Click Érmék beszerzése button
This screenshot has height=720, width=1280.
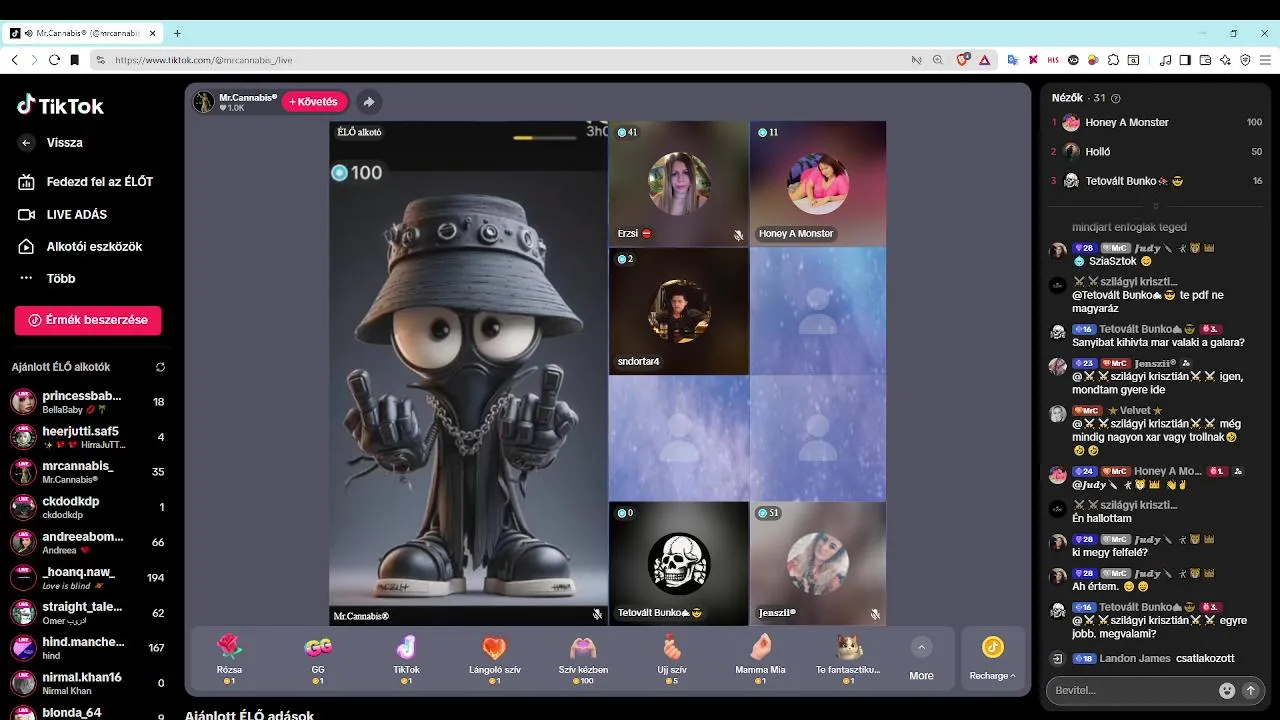click(x=88, y=320)
